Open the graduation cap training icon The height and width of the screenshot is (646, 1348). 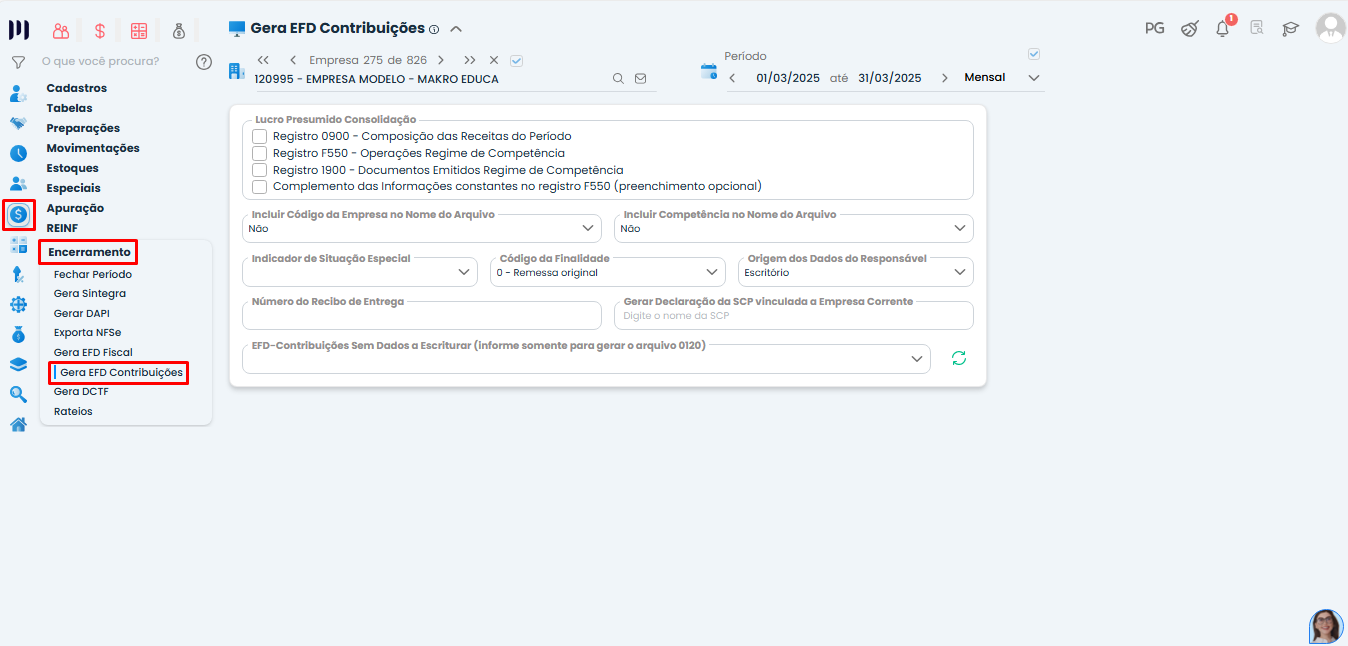pos(1291,28)
